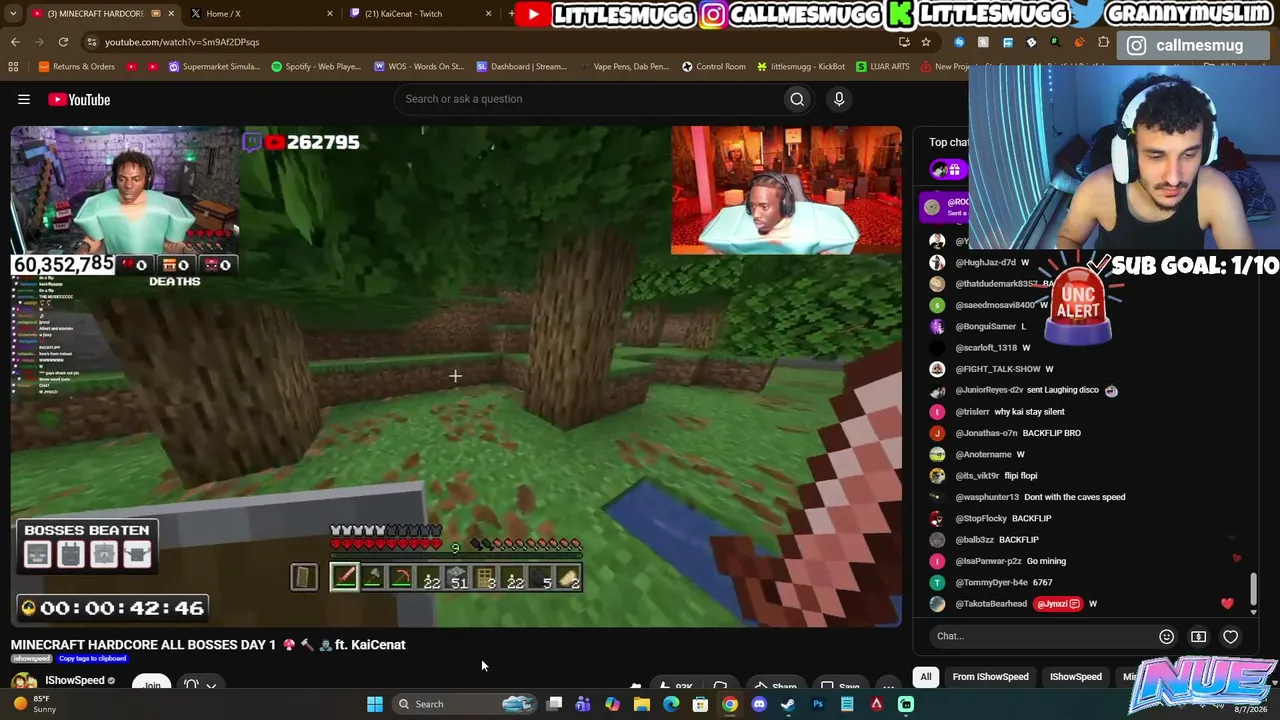
Task: Launch Microsoft Edge from the taskbar
Action: point(671,704)
